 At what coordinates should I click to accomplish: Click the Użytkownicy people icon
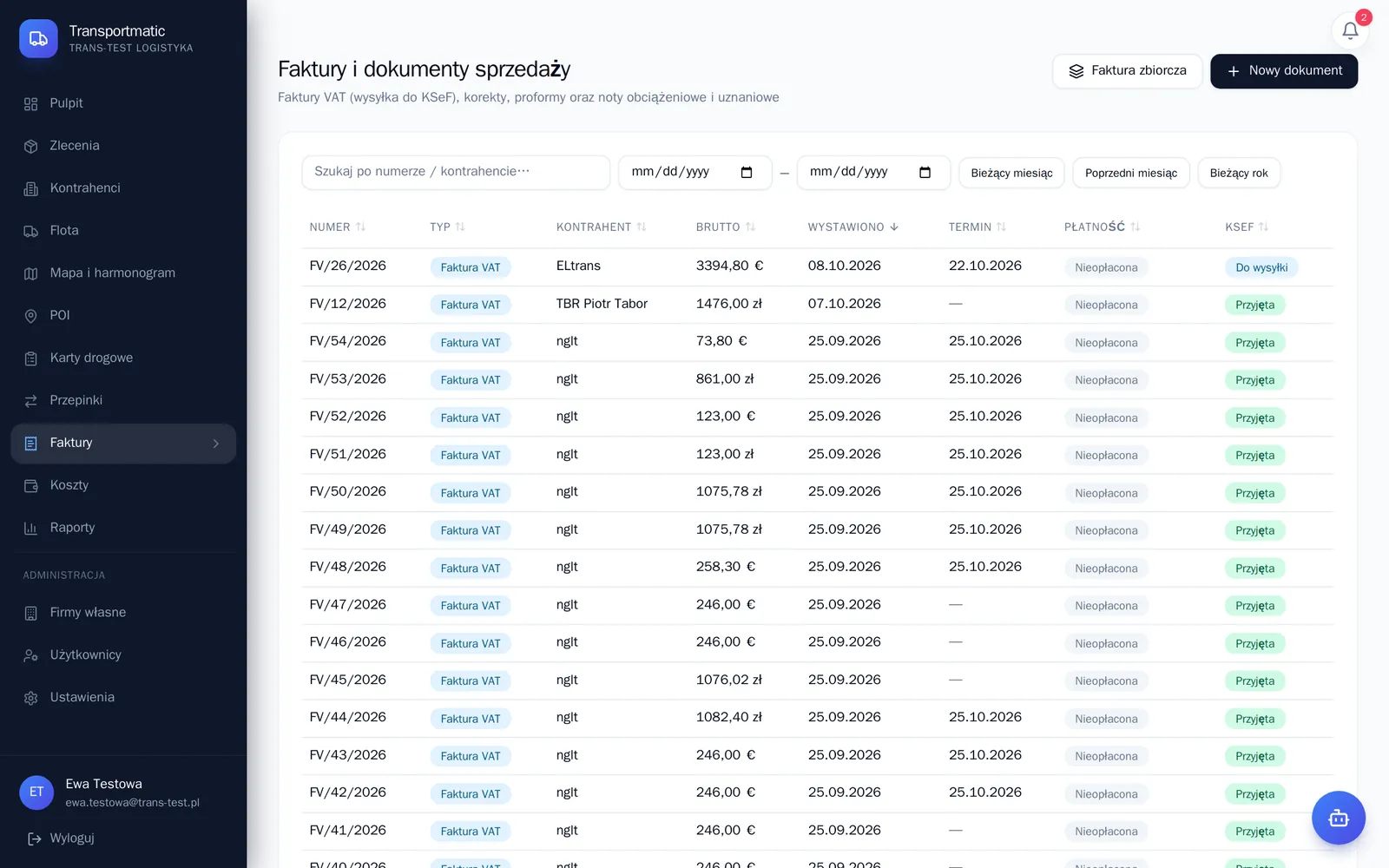(x=31, y=655)
